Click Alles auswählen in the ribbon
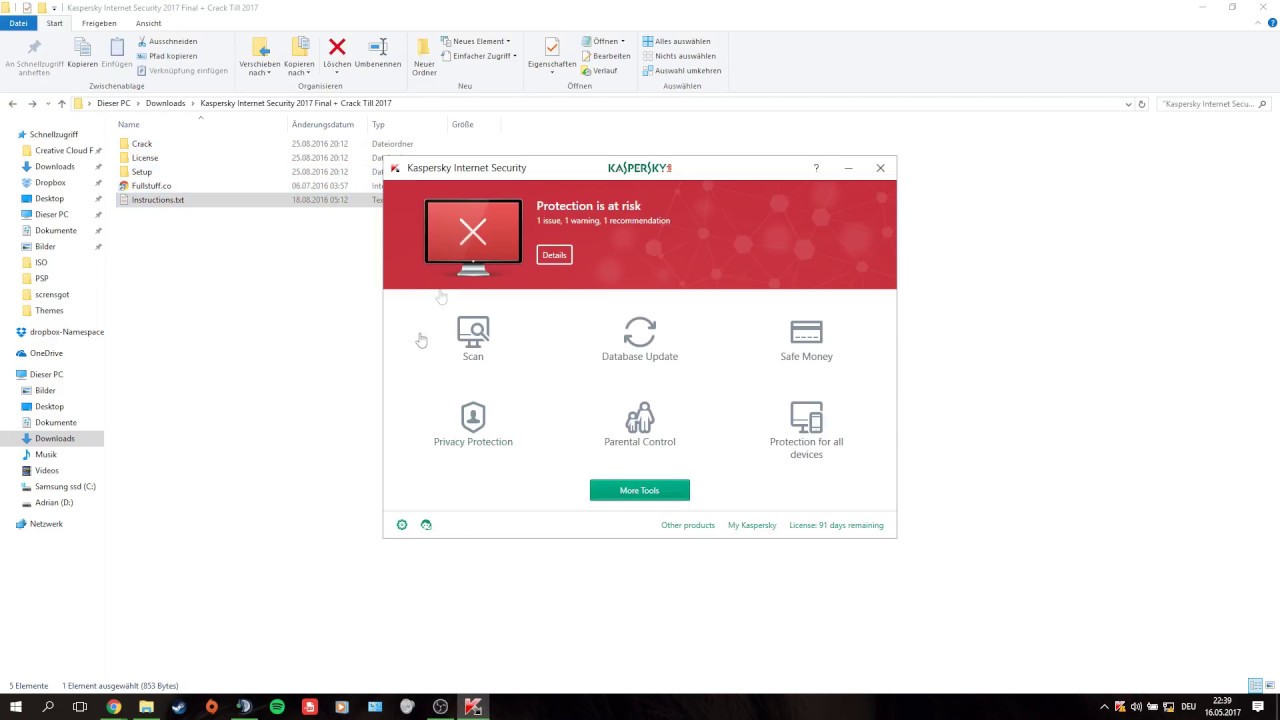Viewport: 1280px width, 720px height. click(x=676, y=41)
